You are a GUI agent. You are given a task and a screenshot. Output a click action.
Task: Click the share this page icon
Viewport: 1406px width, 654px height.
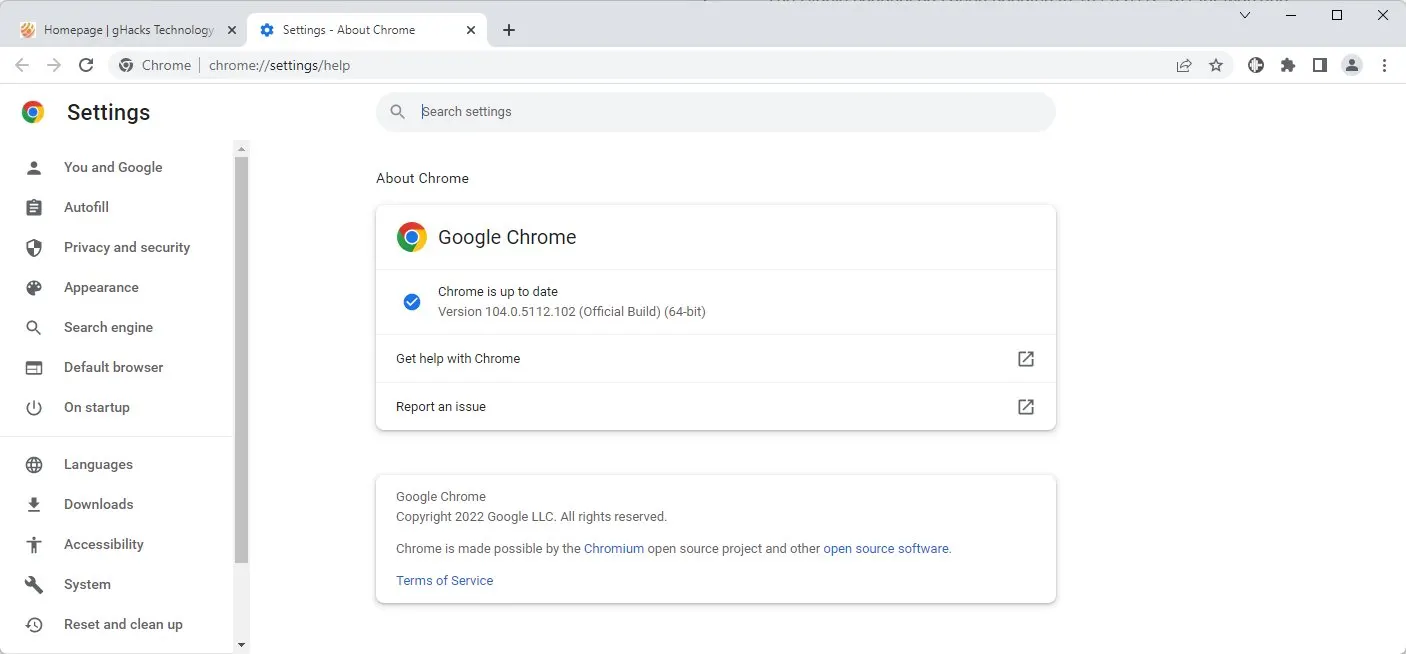1184,65
